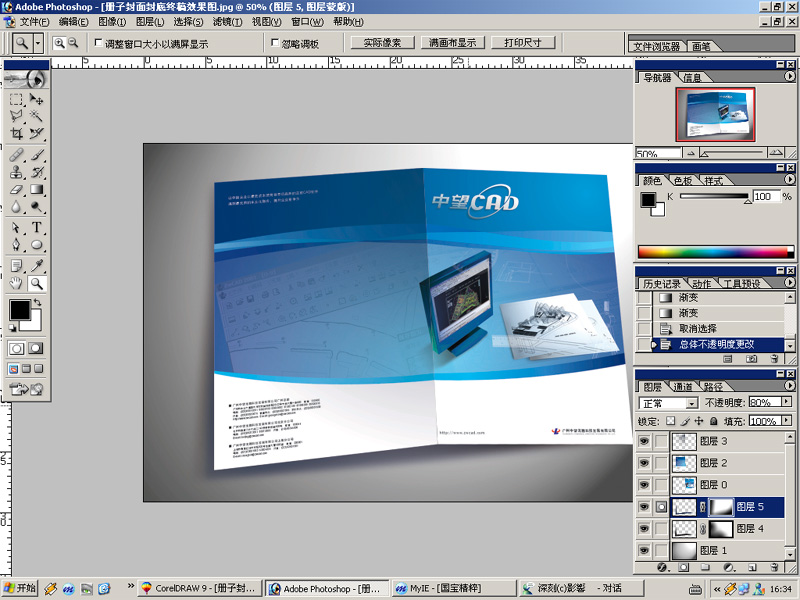Select the Eraser tool
800x600 pixels.
[16, 189]
